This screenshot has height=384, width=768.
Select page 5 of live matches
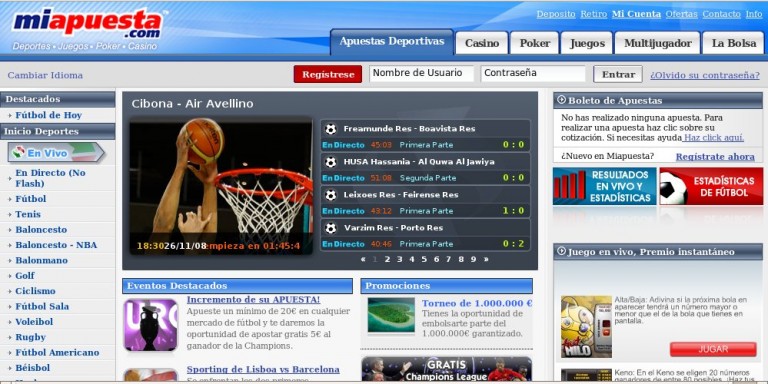424,259
